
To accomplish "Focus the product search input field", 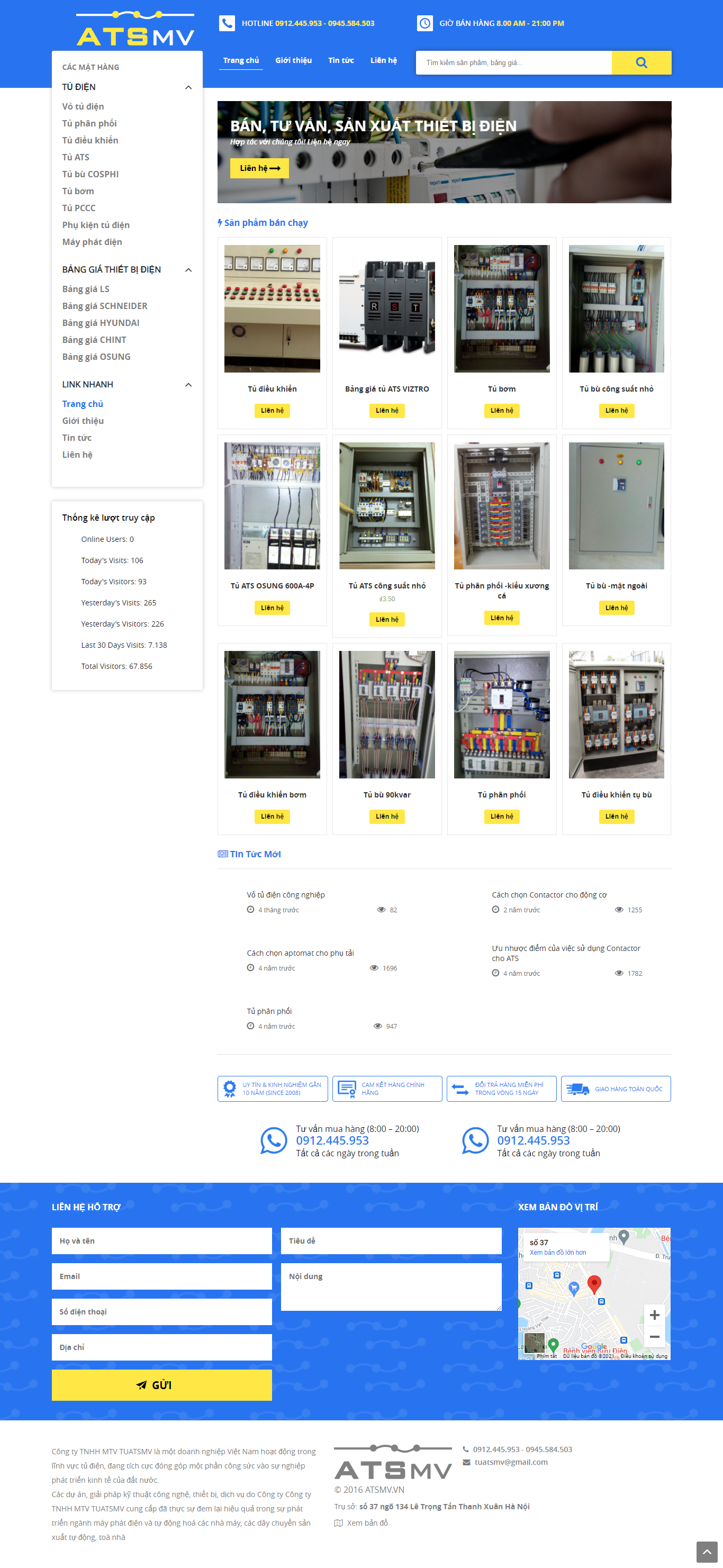I will (513, 62).
